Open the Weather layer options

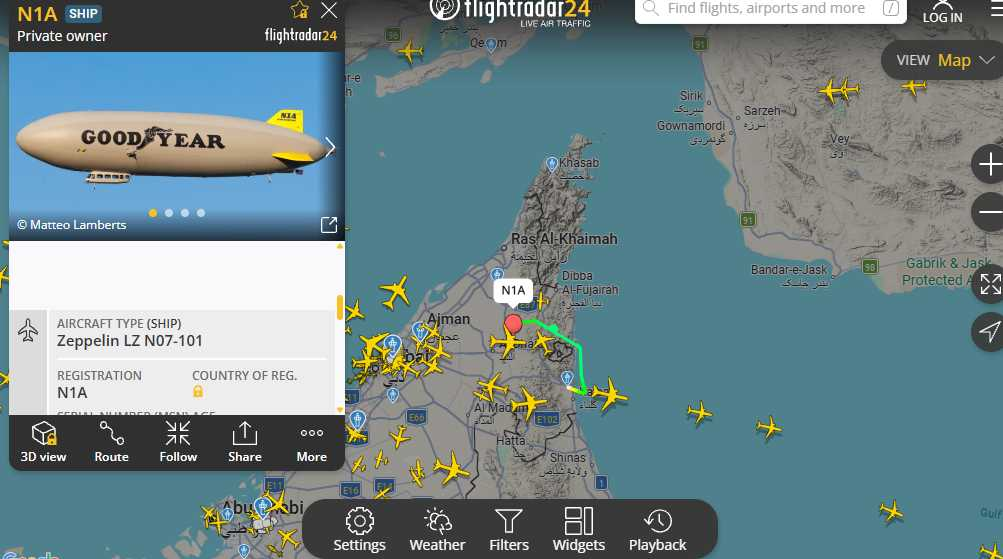tap(438, 530)
